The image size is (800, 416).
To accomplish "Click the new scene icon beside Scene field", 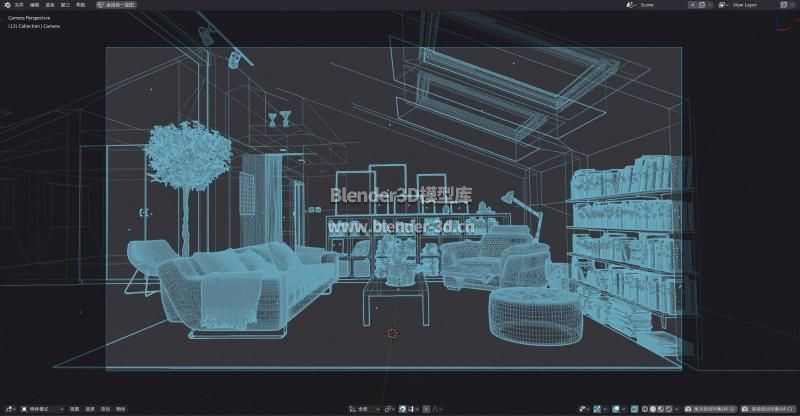I will click(x=702, y=5).
